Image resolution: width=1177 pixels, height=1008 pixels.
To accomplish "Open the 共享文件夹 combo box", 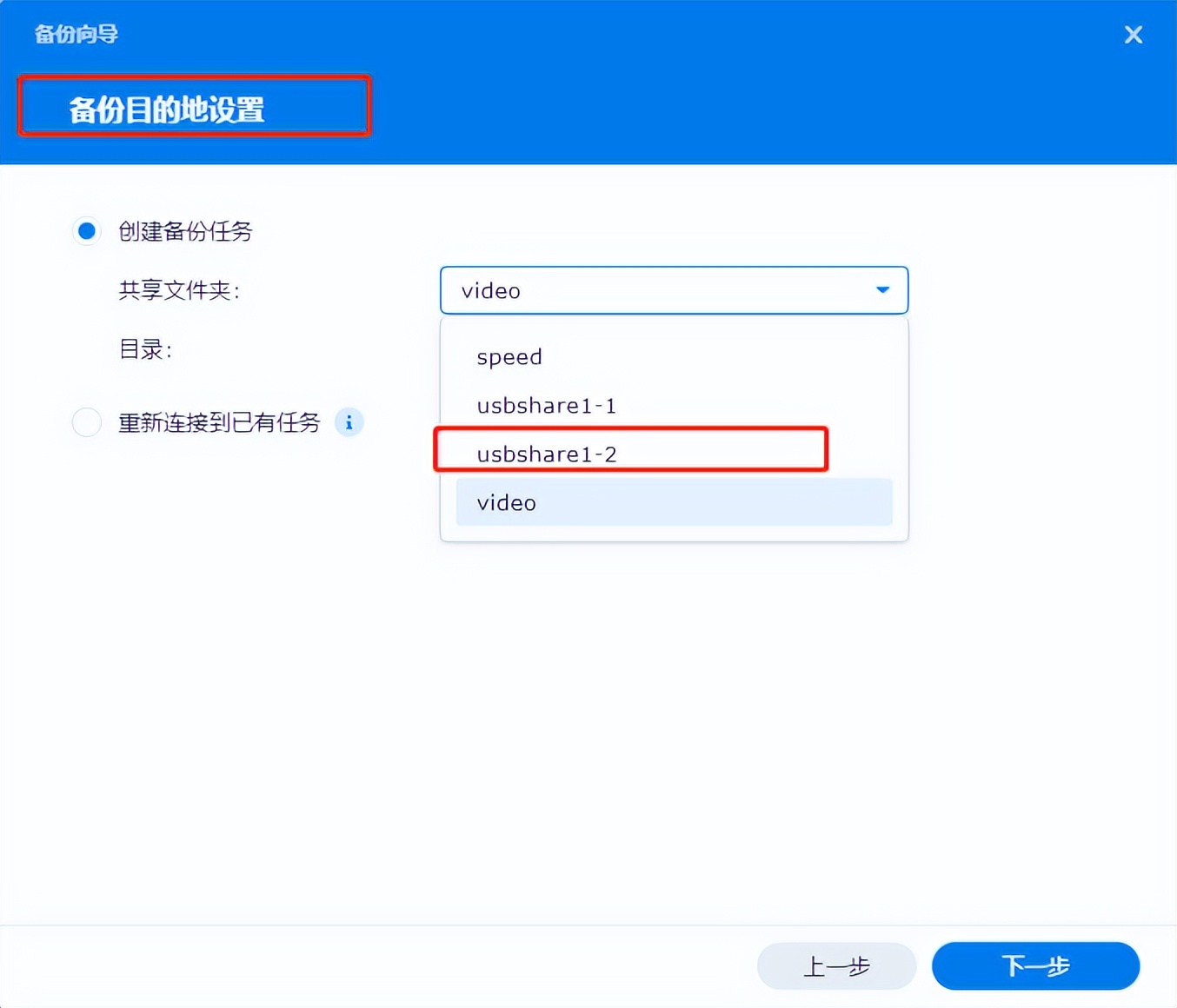I will click(x=674, y=290).
